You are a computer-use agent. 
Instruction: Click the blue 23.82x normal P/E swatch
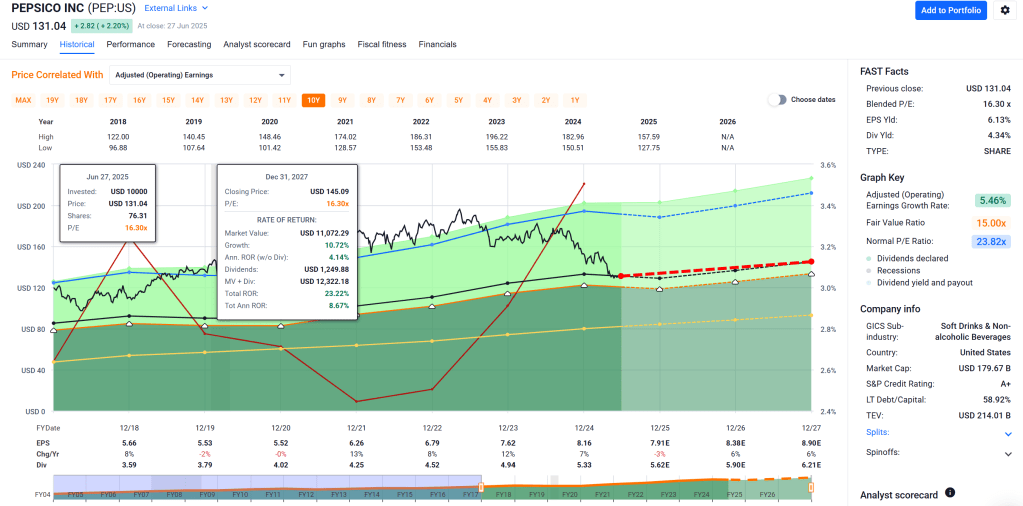coord(993,241)
